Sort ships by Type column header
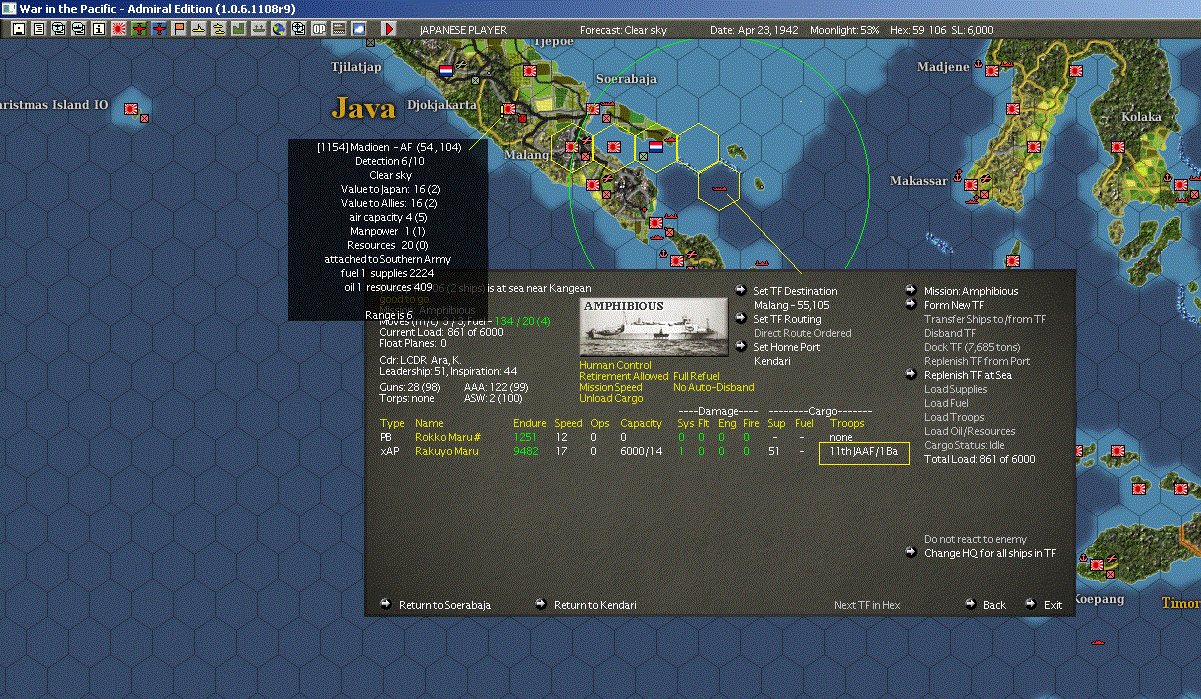This screenshot has width=1201, height=699. coord(392,423)
